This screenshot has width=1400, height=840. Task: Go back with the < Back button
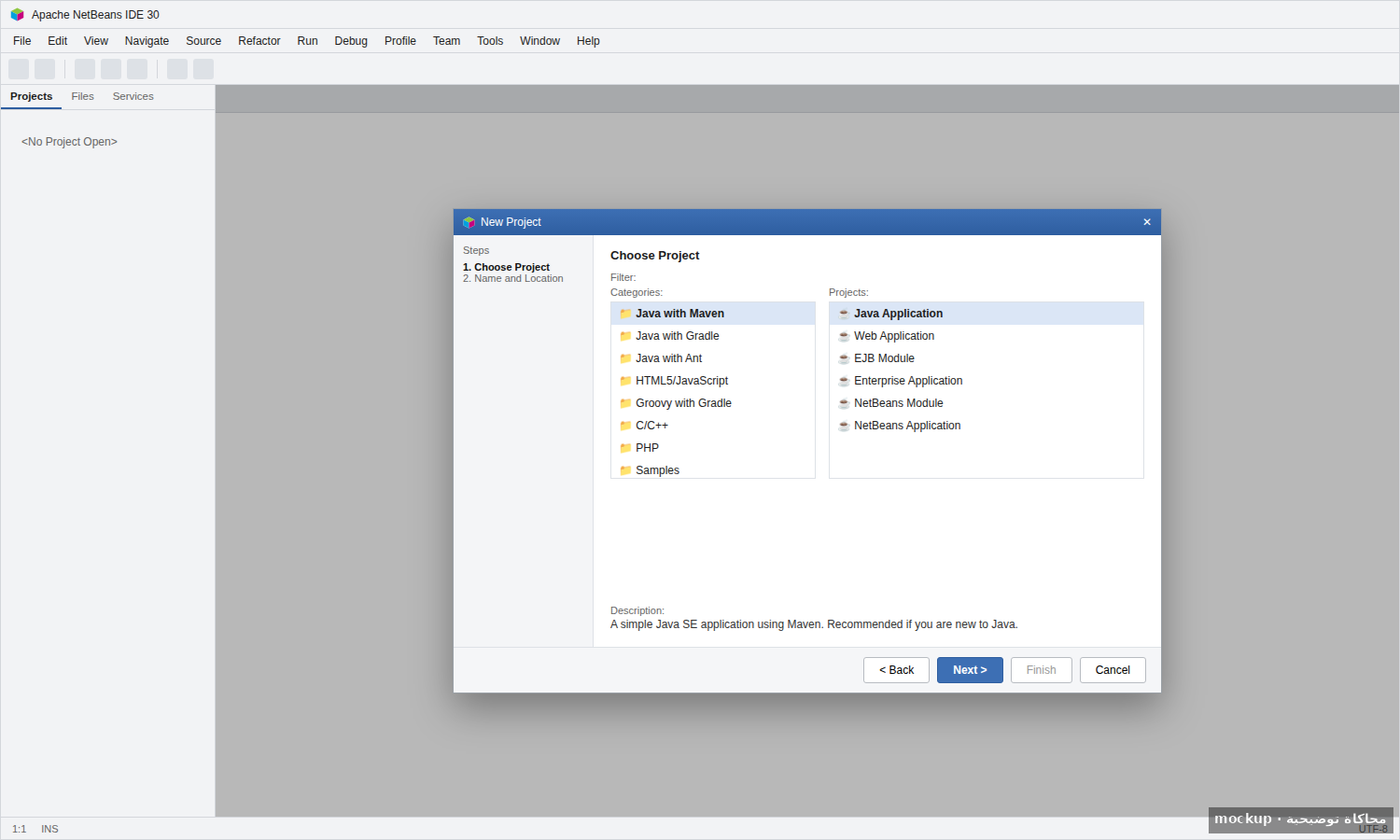[897, 670]
